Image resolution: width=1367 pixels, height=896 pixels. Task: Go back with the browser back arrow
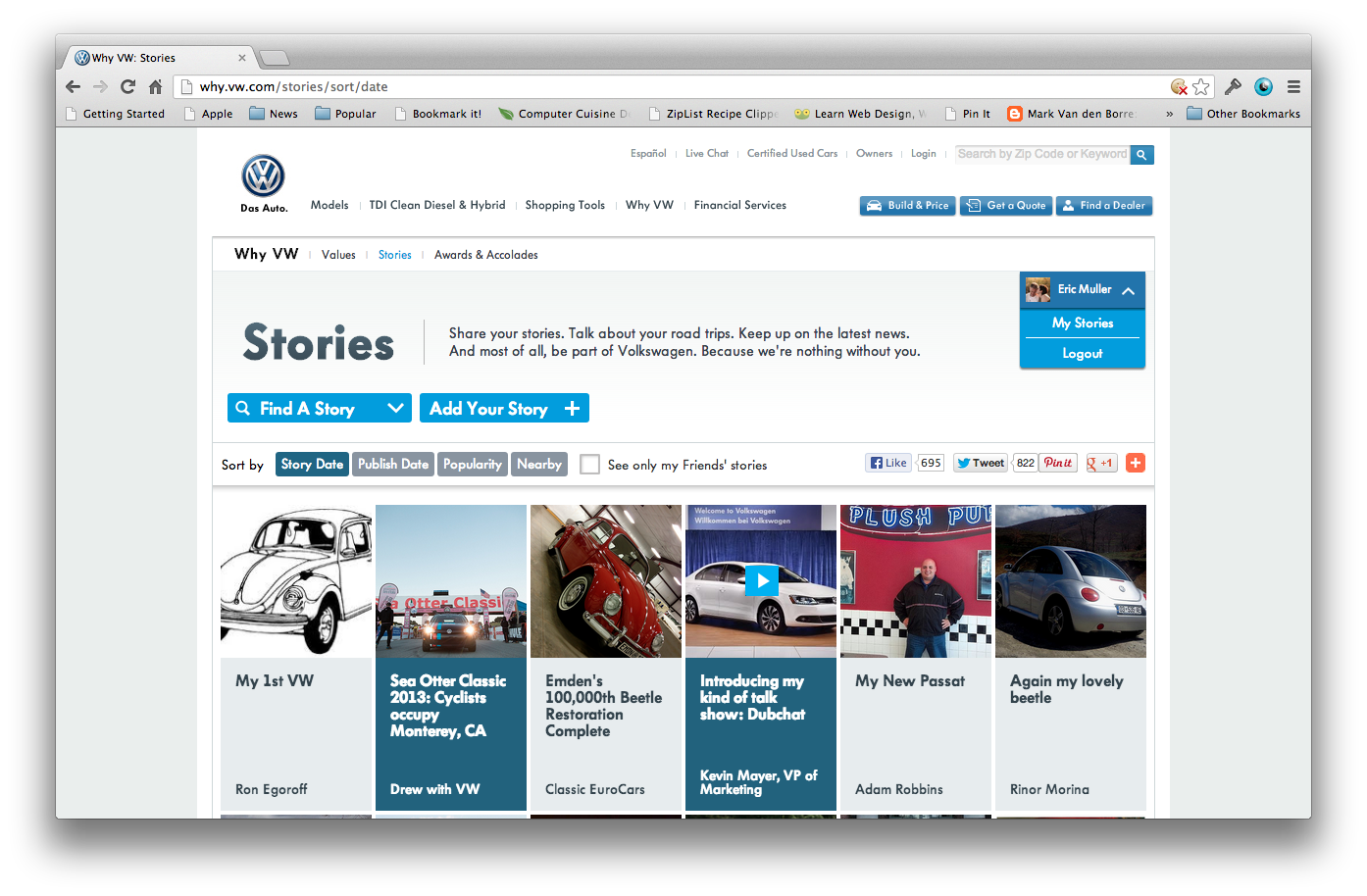(74, 86)
